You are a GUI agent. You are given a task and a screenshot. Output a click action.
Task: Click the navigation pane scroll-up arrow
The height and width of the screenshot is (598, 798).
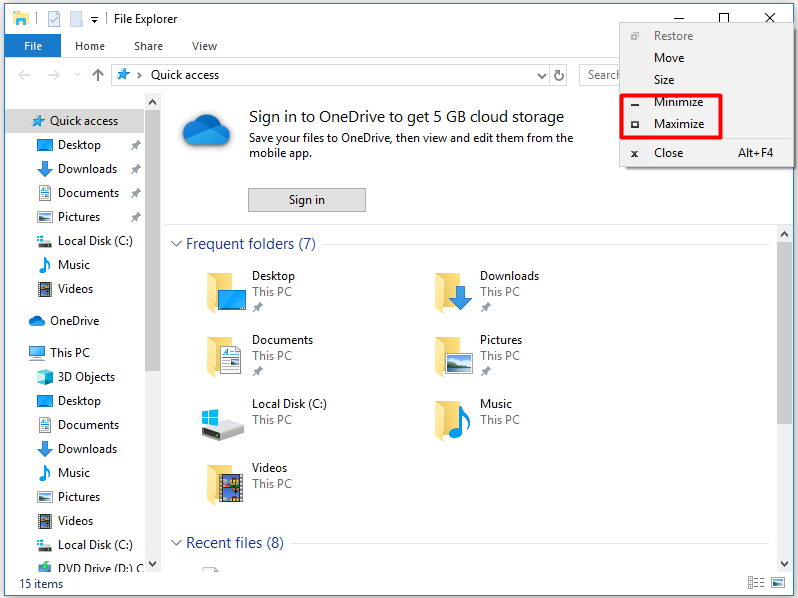pyautogui.click(x=152, y=102)
